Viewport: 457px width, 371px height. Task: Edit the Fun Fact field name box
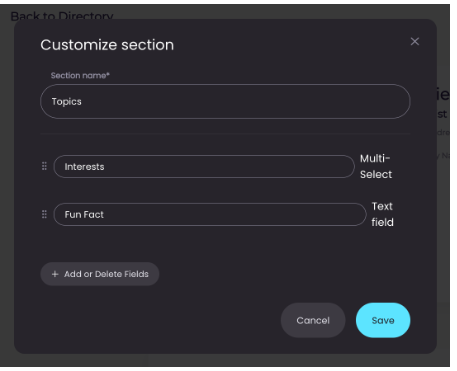point(210,214)
